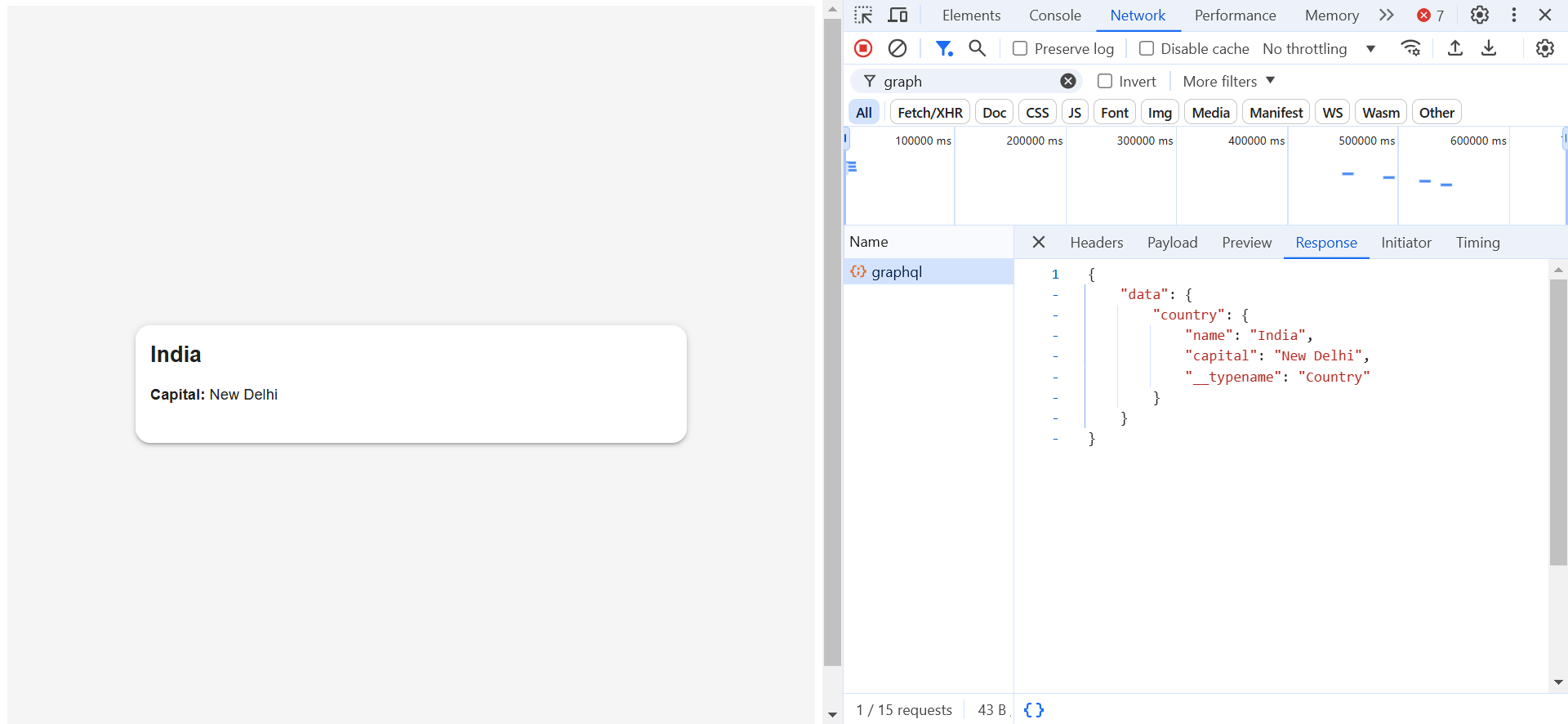Image resolution: width=1568 pixels, height=724 pixels.
Task: Open the No throttling dropdown
Action: coord(1319,48)
